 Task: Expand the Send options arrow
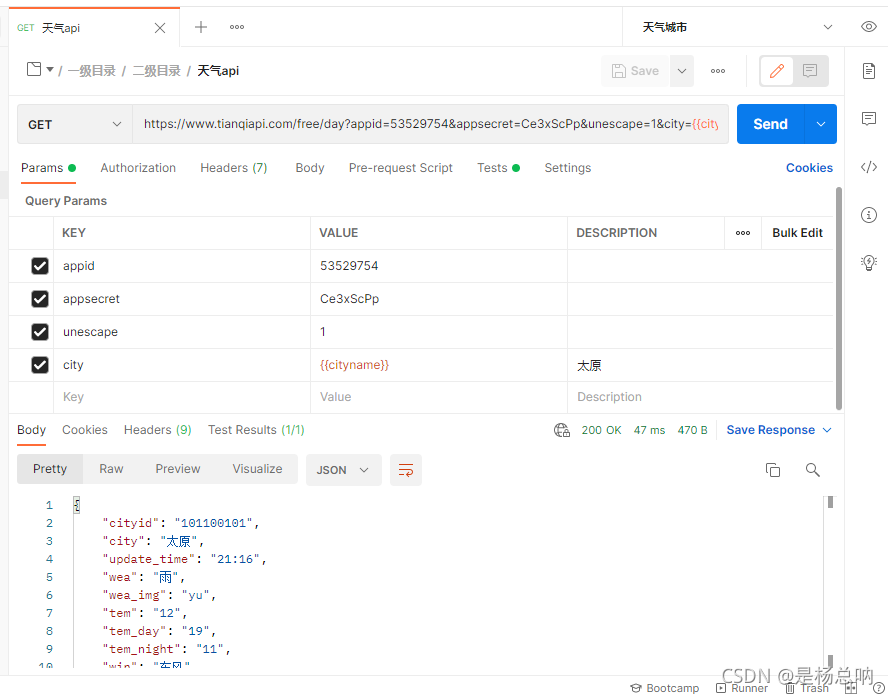[x=821, y=124]
